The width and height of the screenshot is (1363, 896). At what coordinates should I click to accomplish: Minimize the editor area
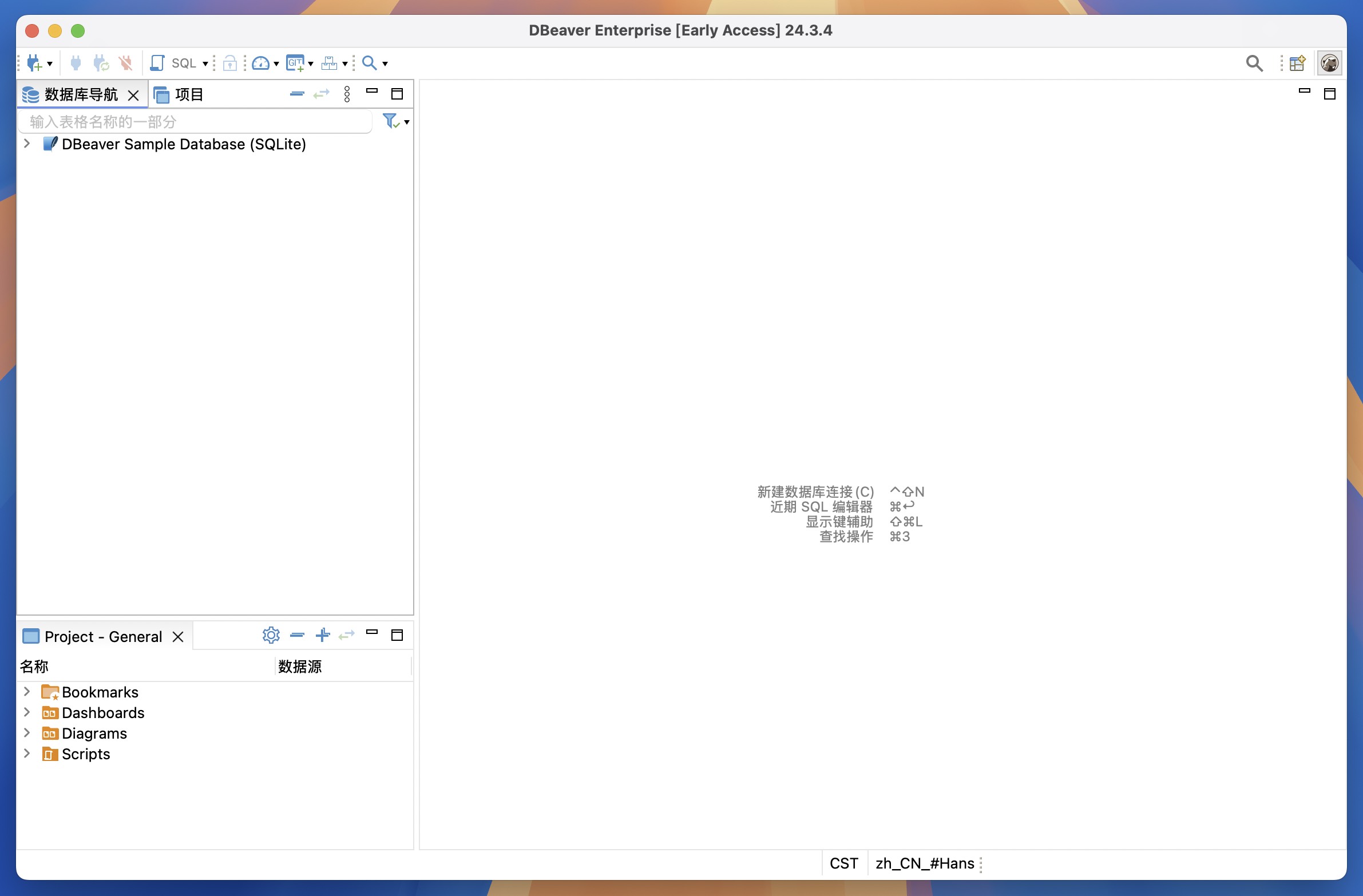click(1305, 90)
